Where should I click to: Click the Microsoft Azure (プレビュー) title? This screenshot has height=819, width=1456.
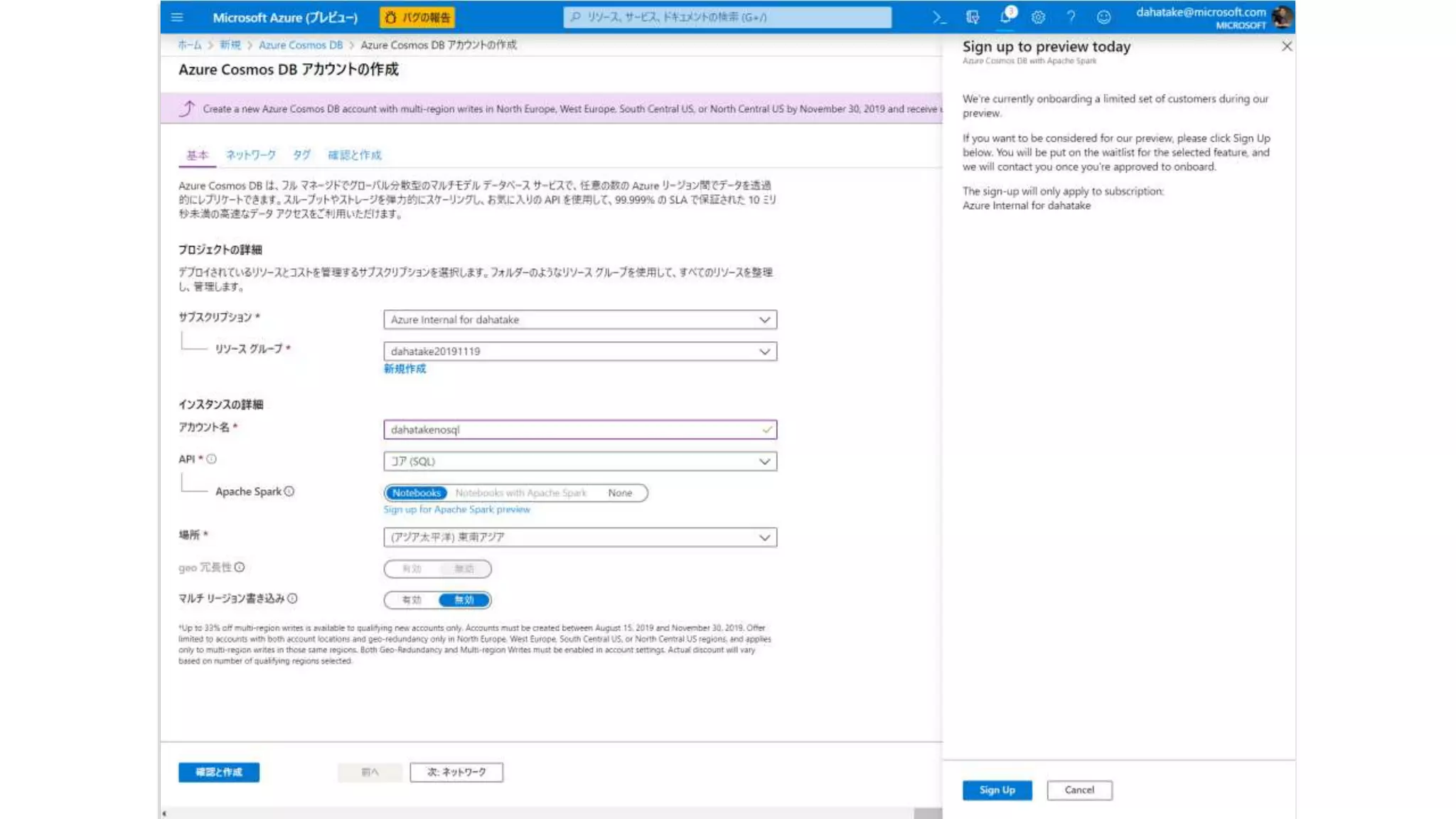pyautogui.click(x=285, y=17)
